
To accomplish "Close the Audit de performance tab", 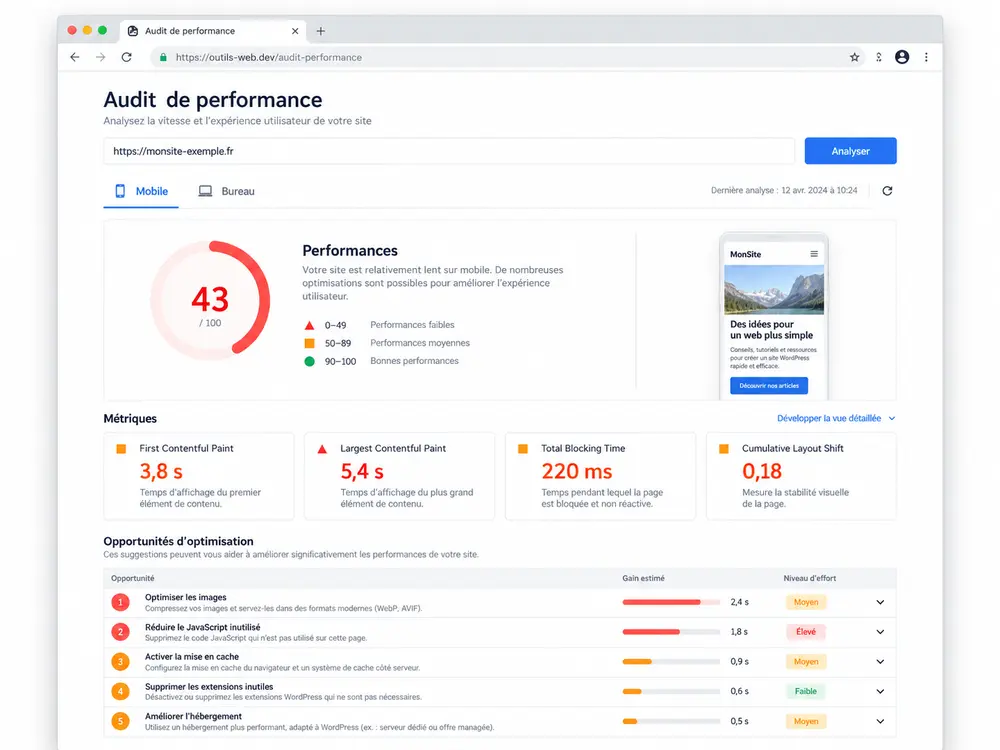I will (295, 31).
